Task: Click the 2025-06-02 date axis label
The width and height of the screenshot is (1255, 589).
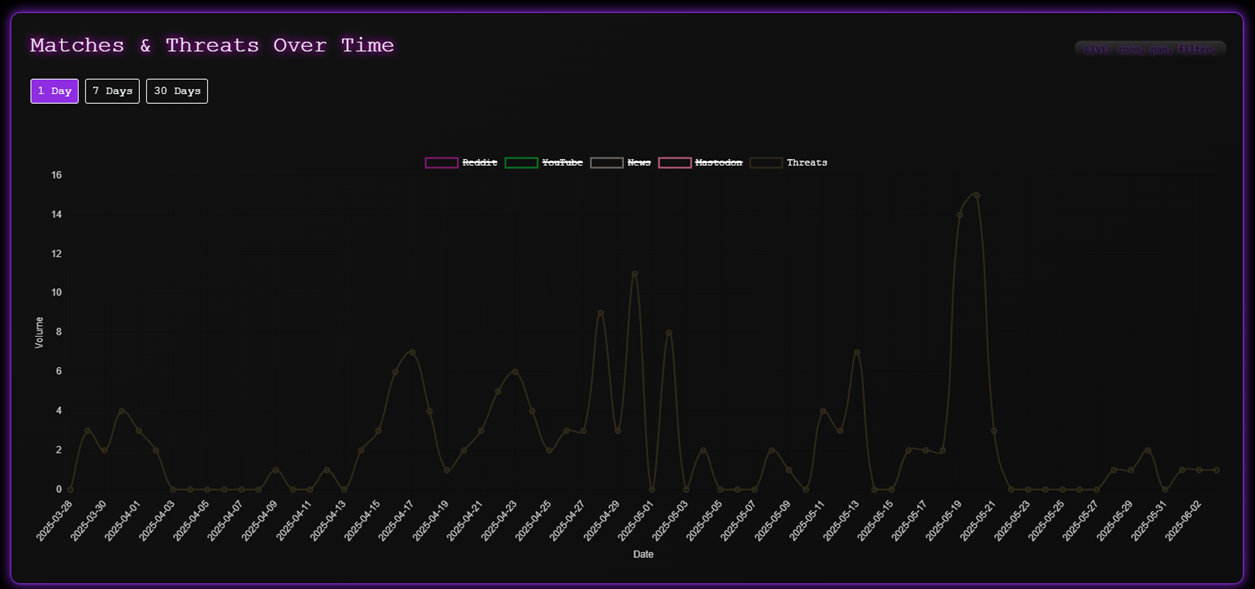Action: pyautogui.click(x=1183, y=520)
